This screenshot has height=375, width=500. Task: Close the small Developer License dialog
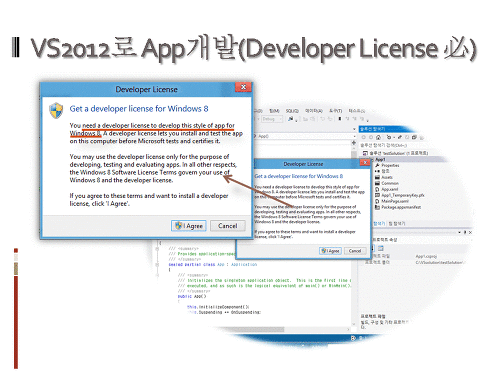tap(365, 162)
